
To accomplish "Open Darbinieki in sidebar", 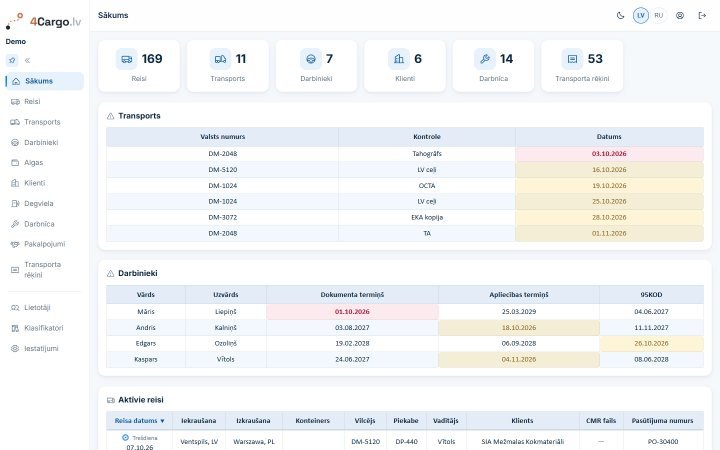I will [x=45, y=142].
